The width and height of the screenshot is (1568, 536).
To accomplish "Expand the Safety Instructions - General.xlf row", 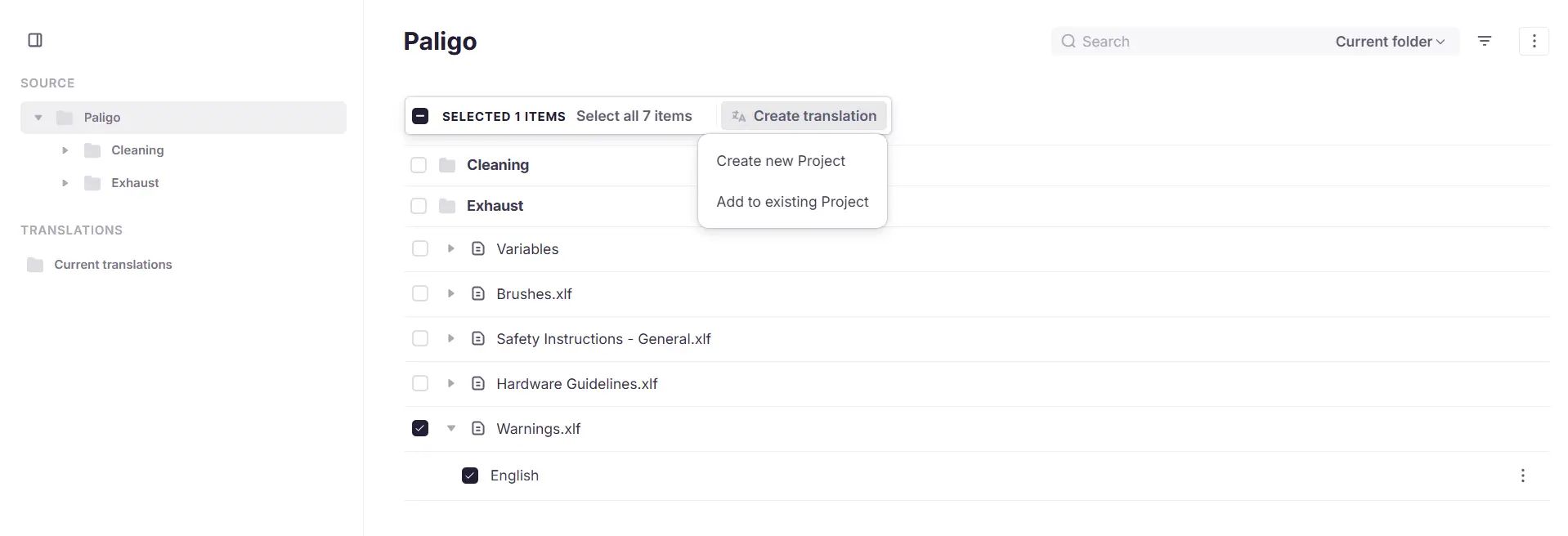I will pyautogui.click(x=450, y=338).
